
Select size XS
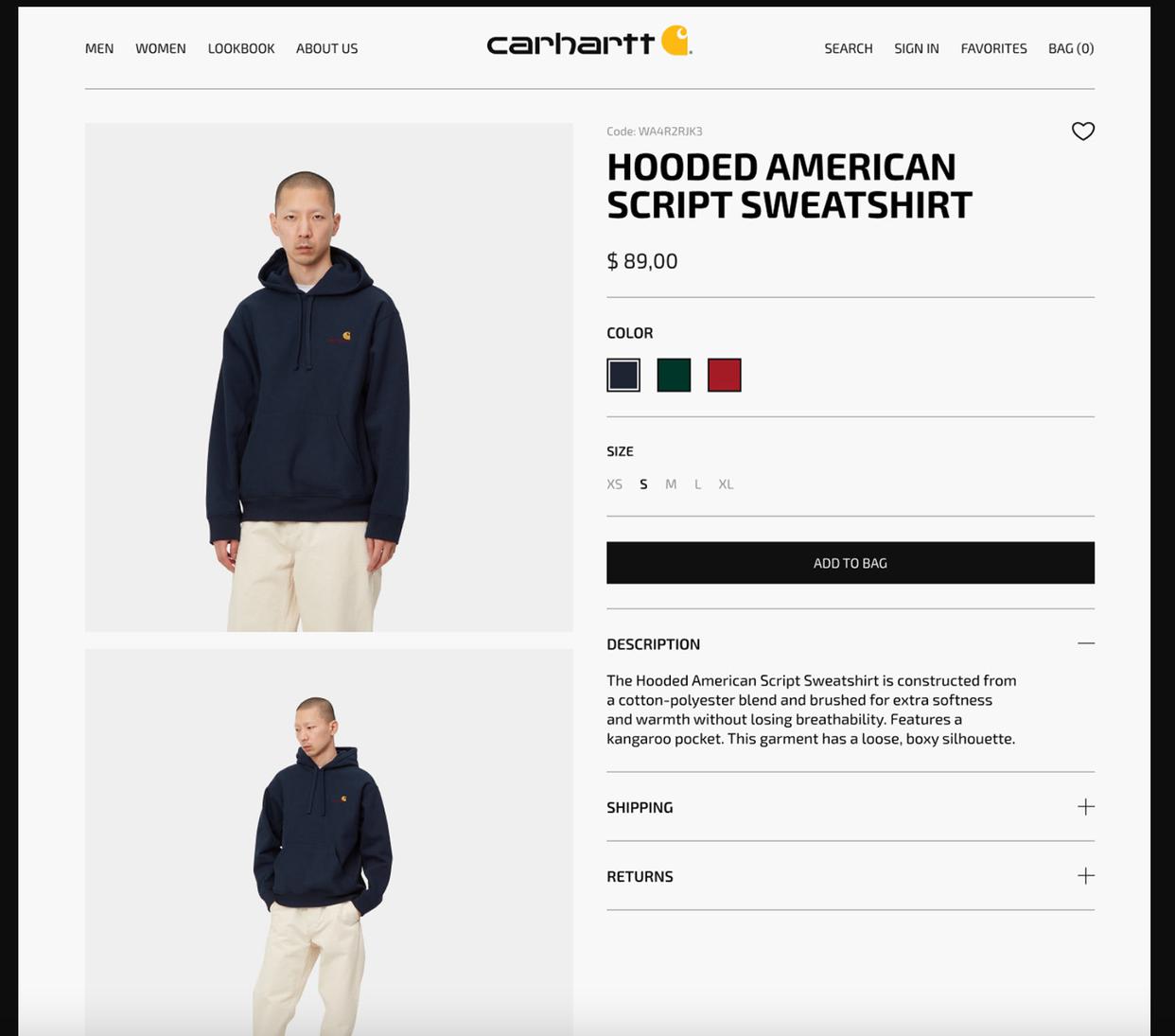[614, 484]
